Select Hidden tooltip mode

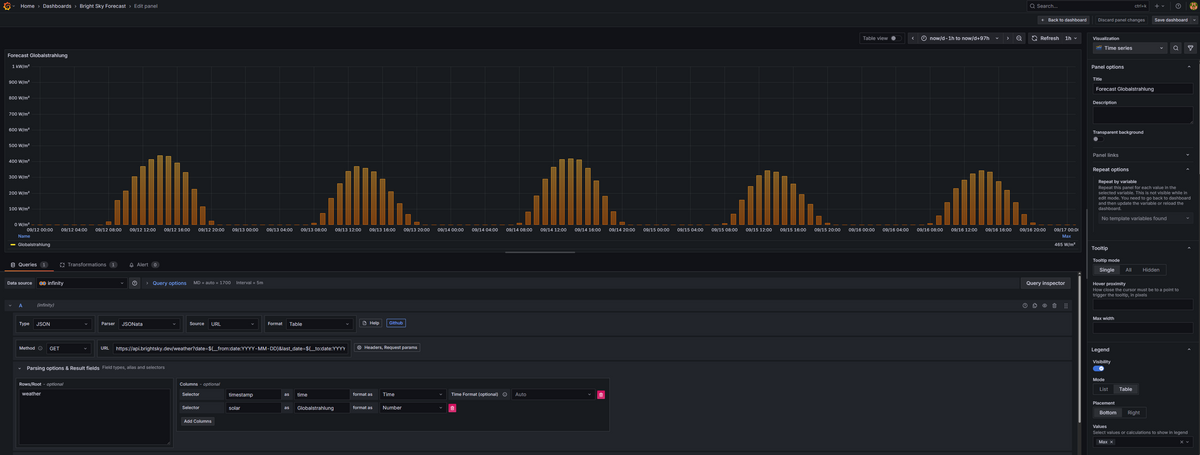[x=1151, y=270]
